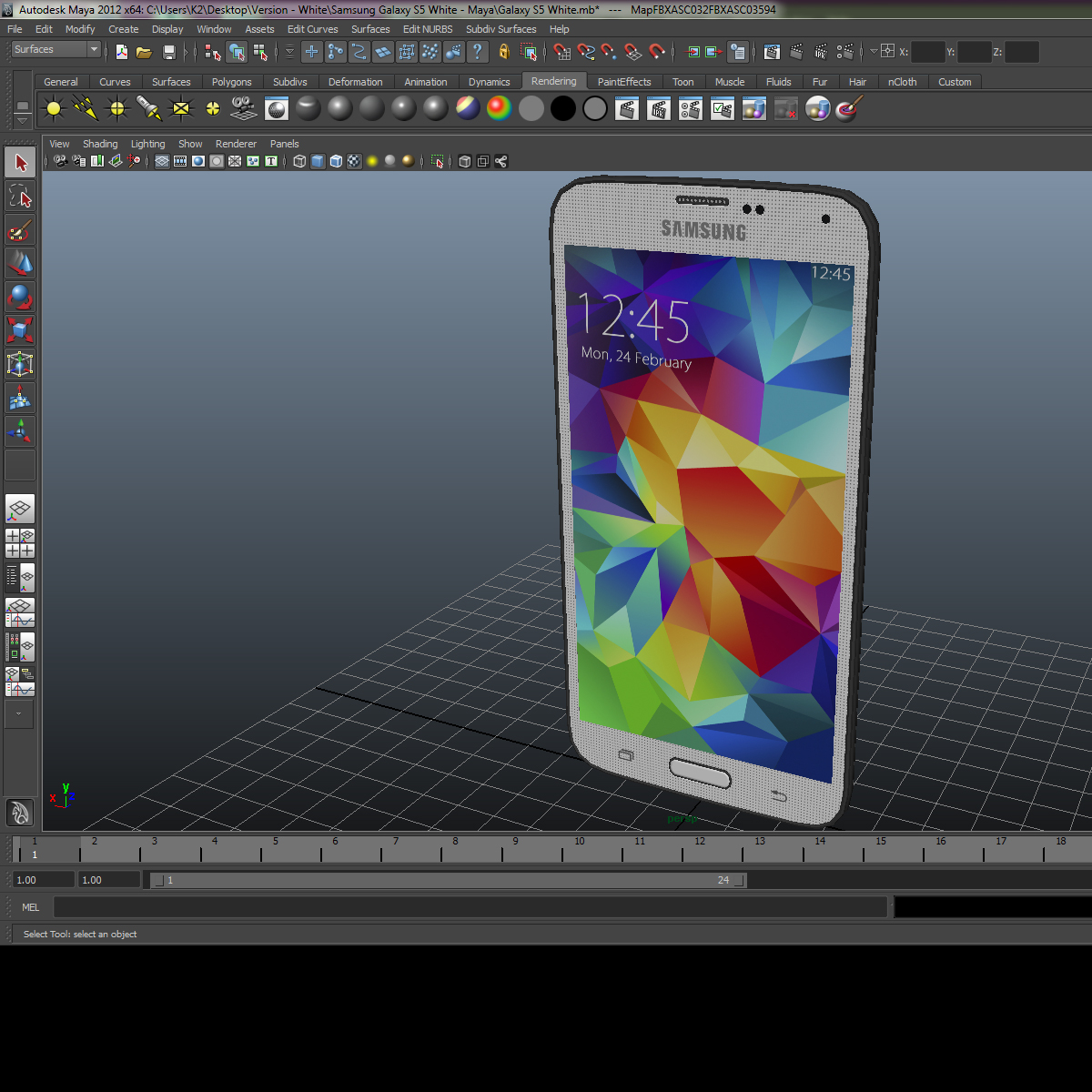This screenshot has width=1092, height=1092.
Task: Switch to single perspective view layout
Action: click(x=20, y=509)
